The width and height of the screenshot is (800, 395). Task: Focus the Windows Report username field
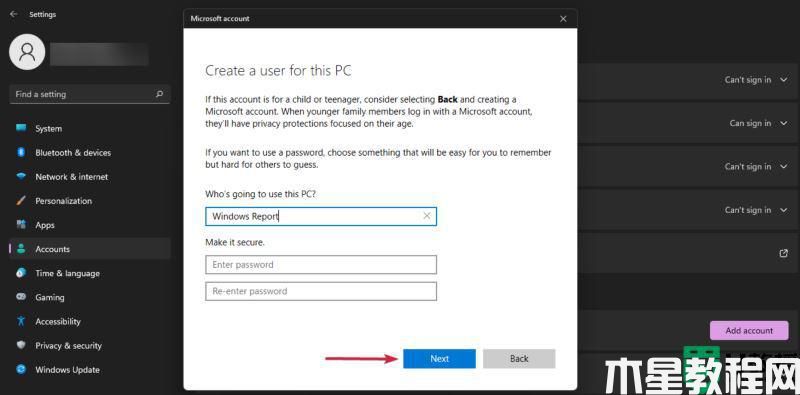[320, 216]
